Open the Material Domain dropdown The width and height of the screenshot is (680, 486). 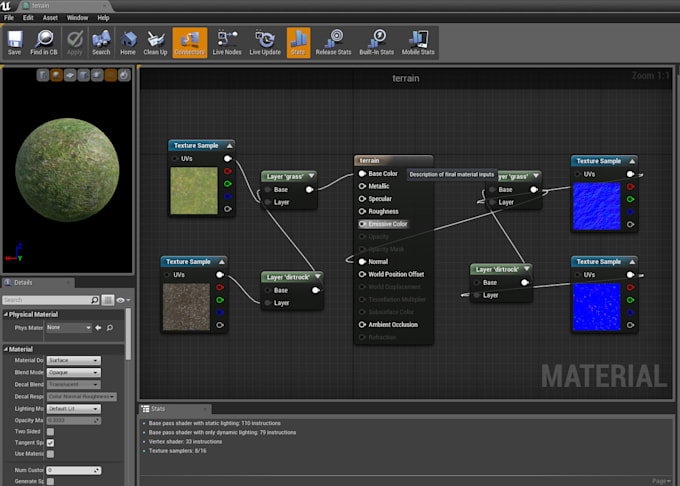pos(74,360)
